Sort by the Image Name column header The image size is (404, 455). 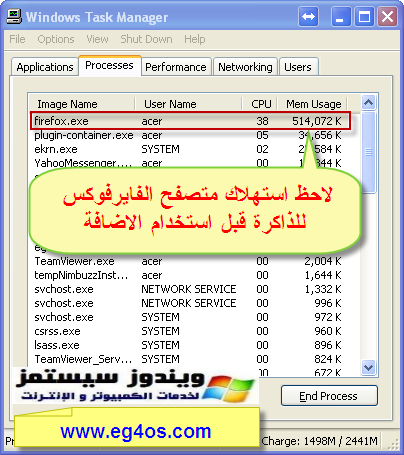pyautogui.click(x=82, y=104)
